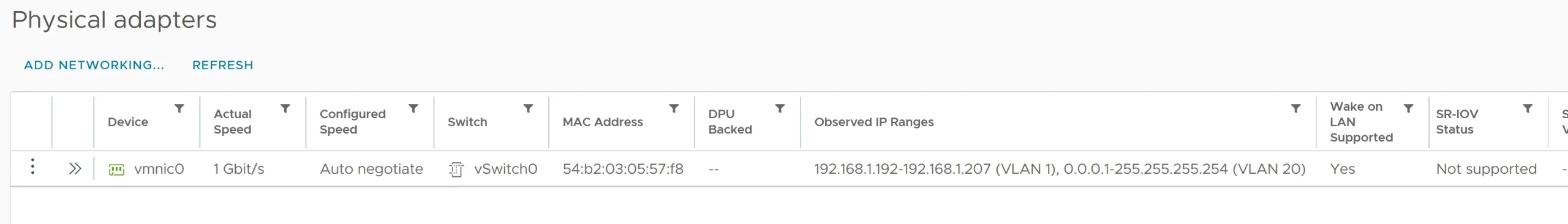The image size is (1568, 224).
Task: Filter the Configured Speed column
Action: pos(413,108)
